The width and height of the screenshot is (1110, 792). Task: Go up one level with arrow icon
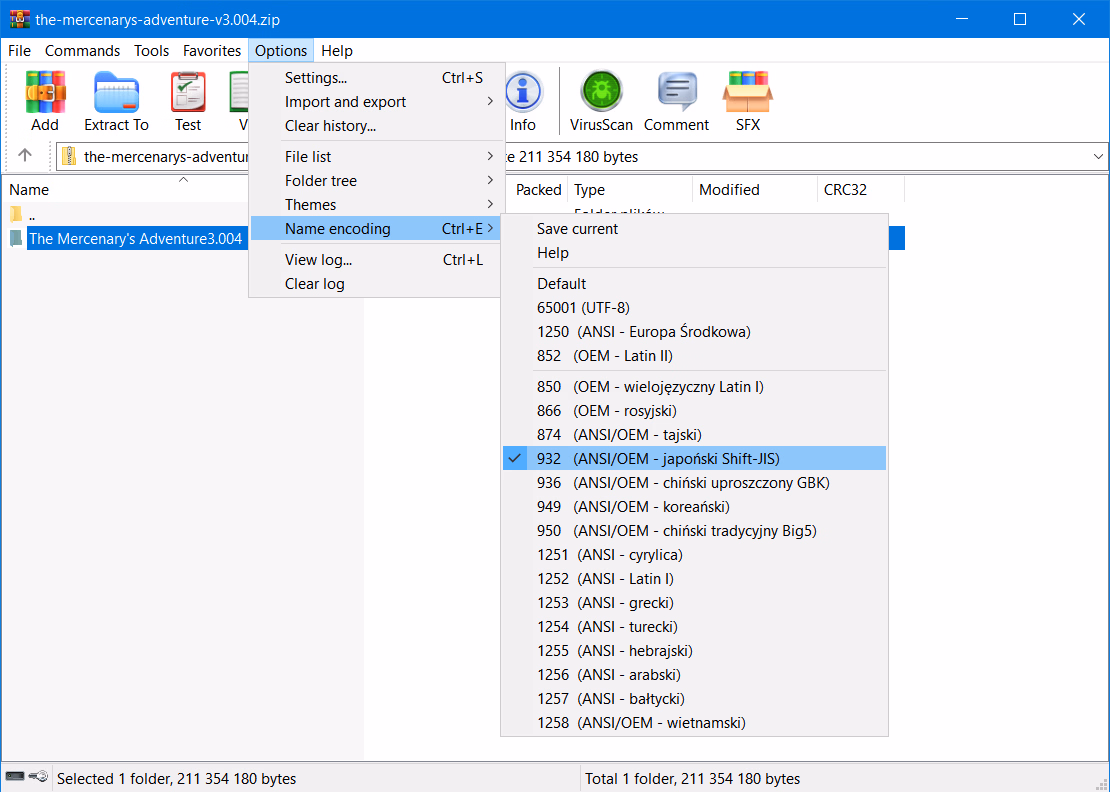(25, 155)
